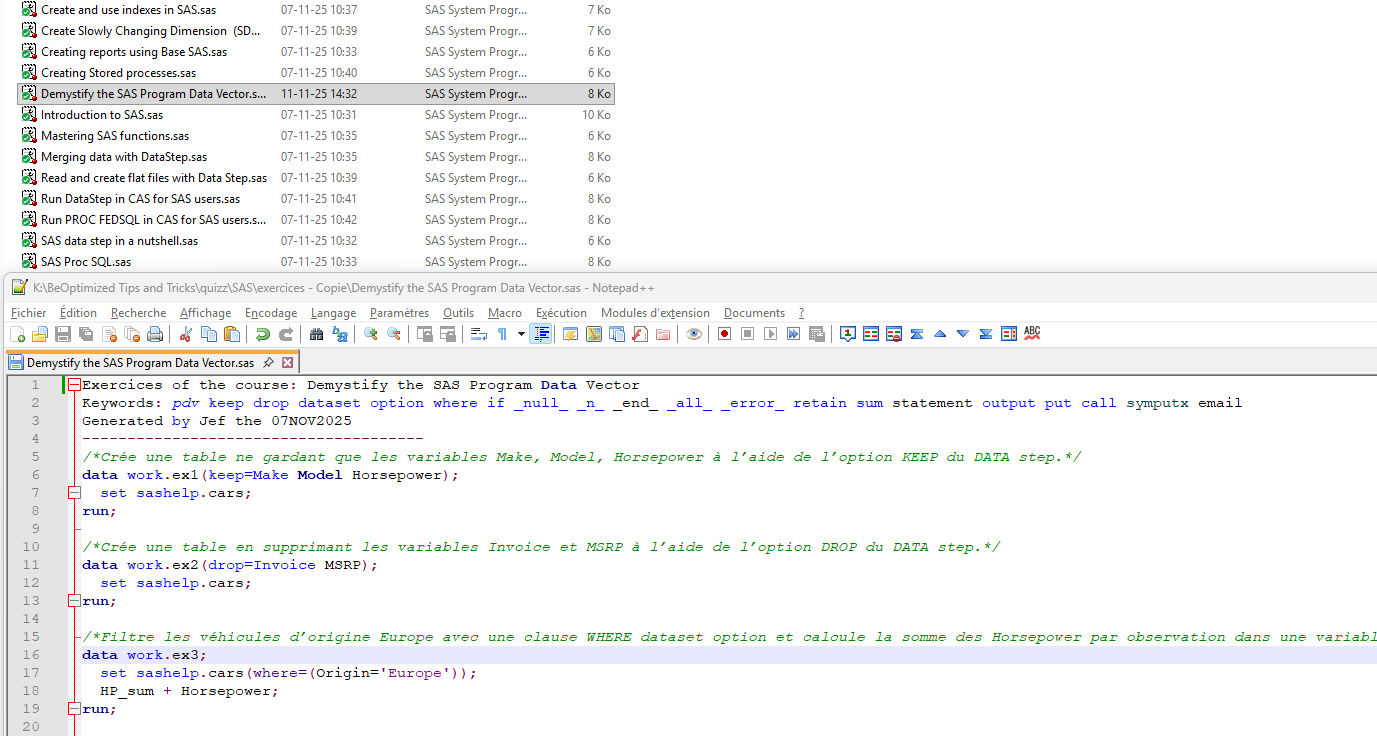
Task: Open the Modules d'extension menu
Action: pyautogui.click(x=655, y=313)
